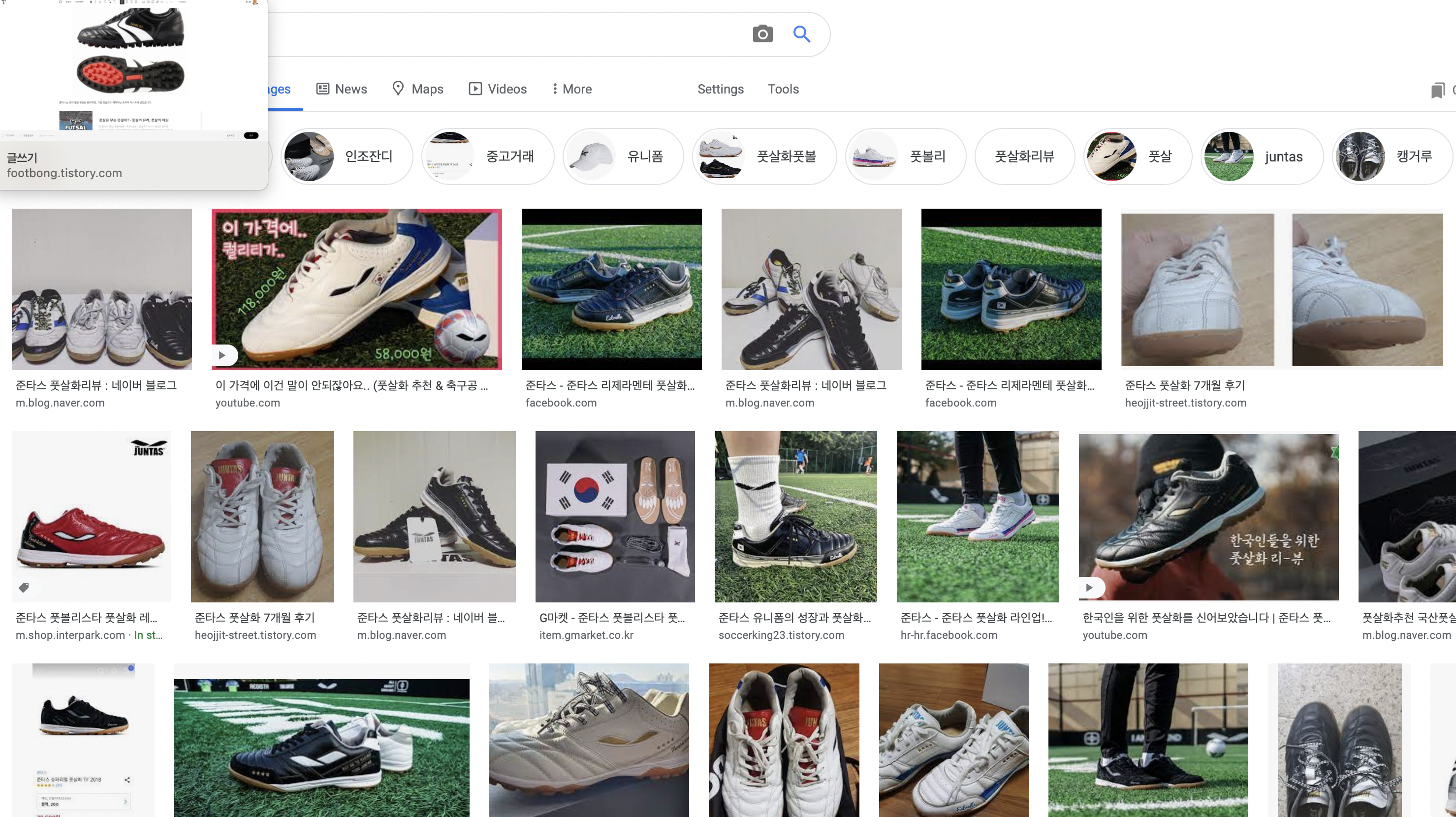Open Settings dropdown
Image resolution: width=1456 pixels, height=817 pixels.
tap(720, 89)
